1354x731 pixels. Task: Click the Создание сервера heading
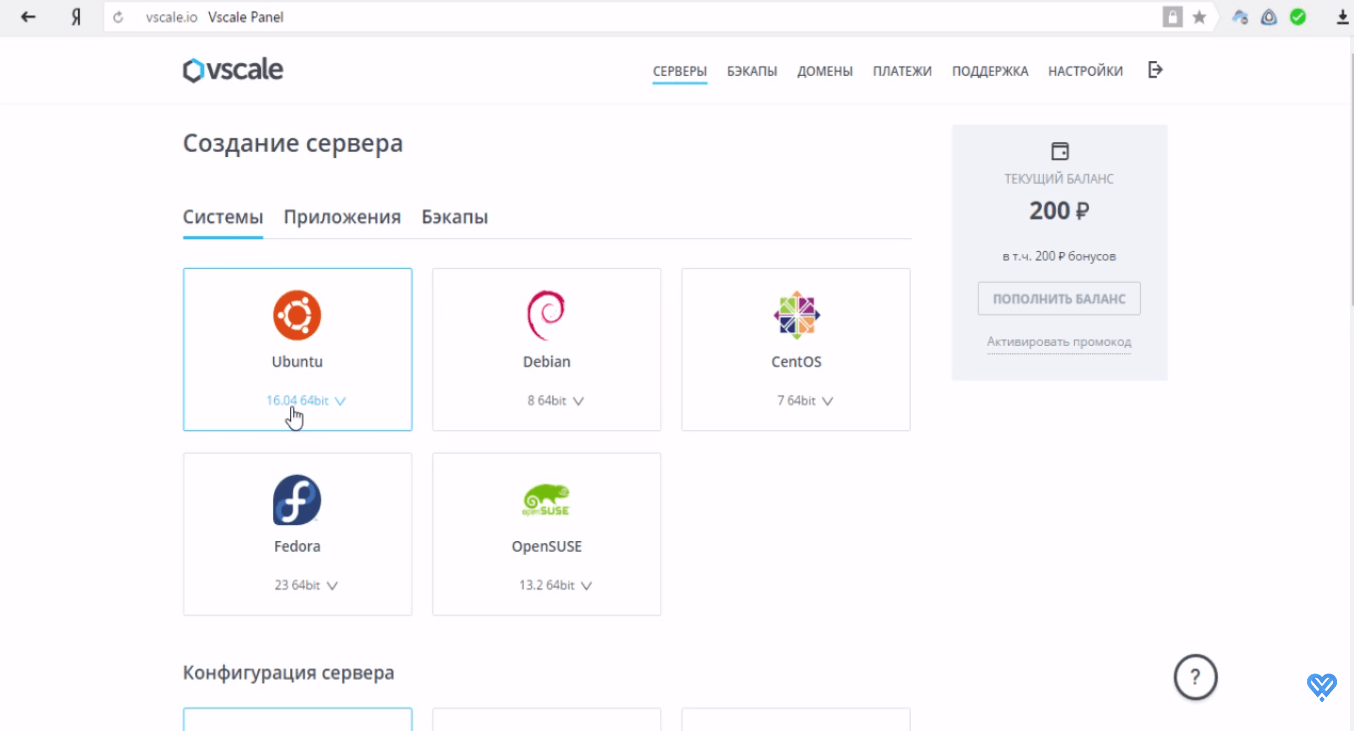[x=293, y=143]
